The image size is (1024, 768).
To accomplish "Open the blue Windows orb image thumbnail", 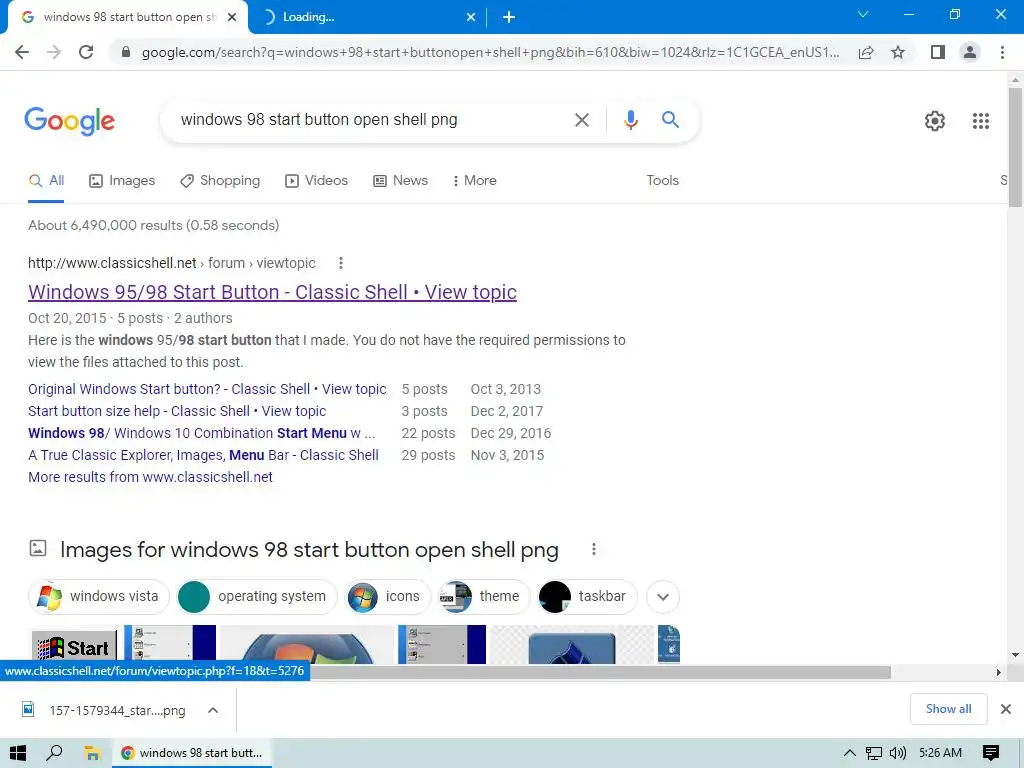I will click(x=307, y=645).
